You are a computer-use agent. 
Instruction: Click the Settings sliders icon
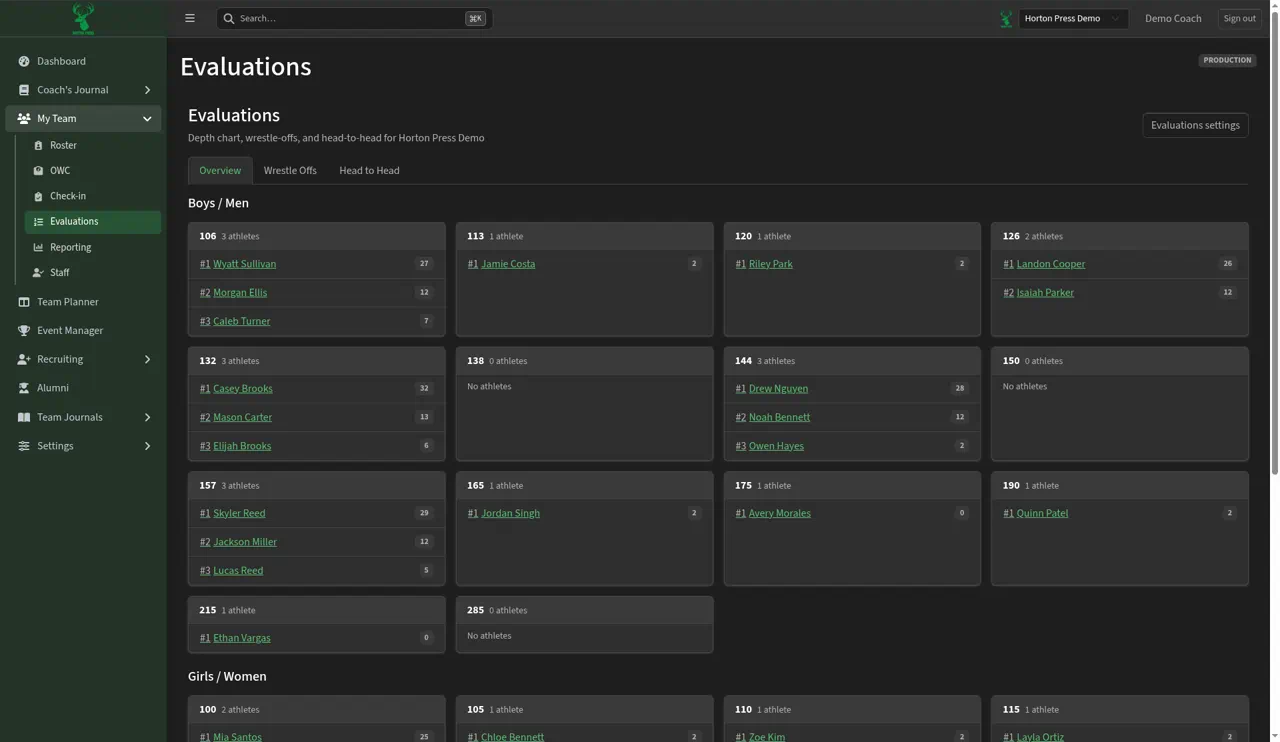tap(24, 446)
